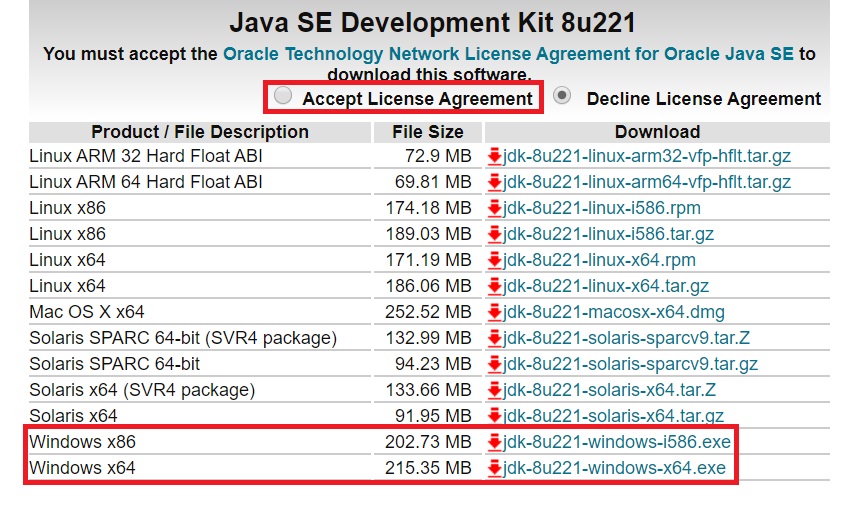Click the Solaris x64 (SVR4 package) label
This screenshot has width=863, height=507.
[142, 390]
